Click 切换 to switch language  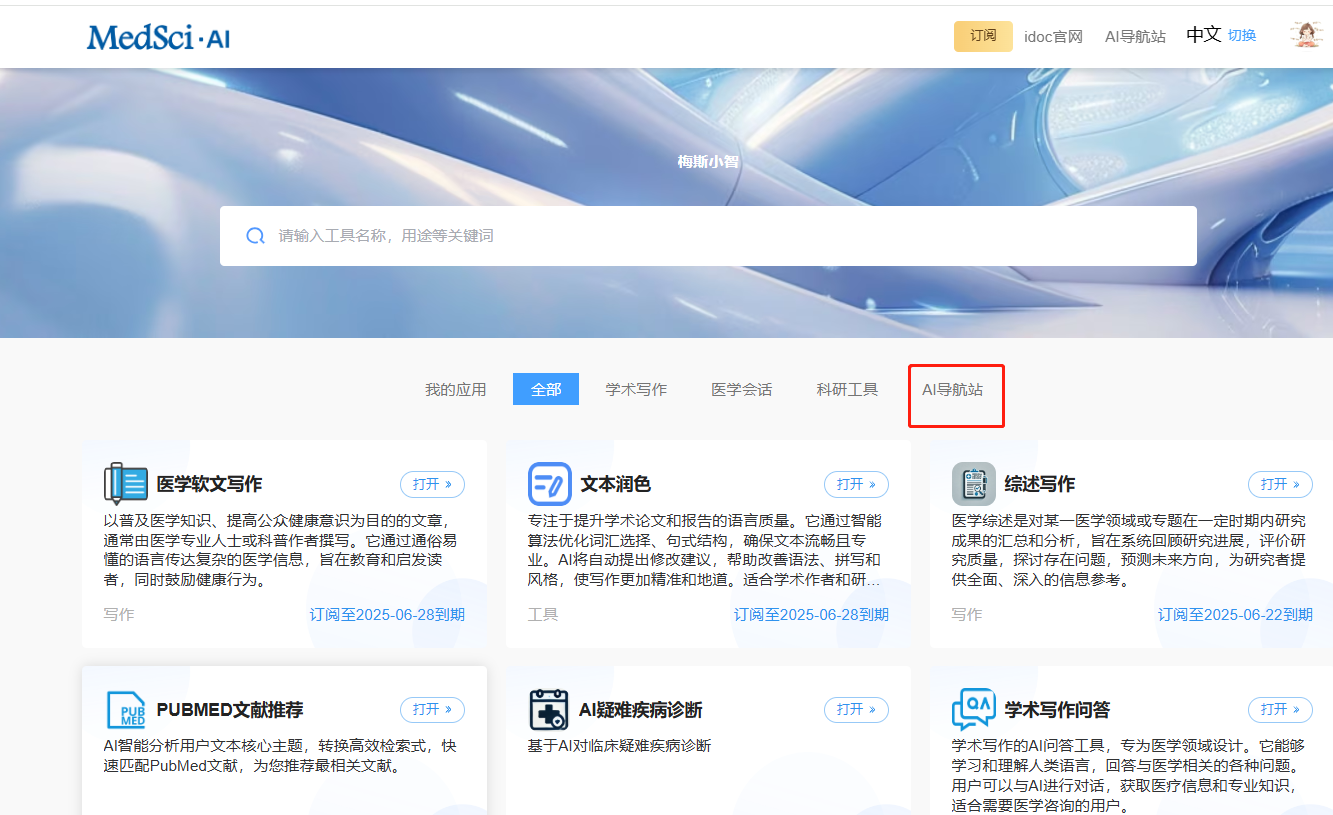(1242, 36)
